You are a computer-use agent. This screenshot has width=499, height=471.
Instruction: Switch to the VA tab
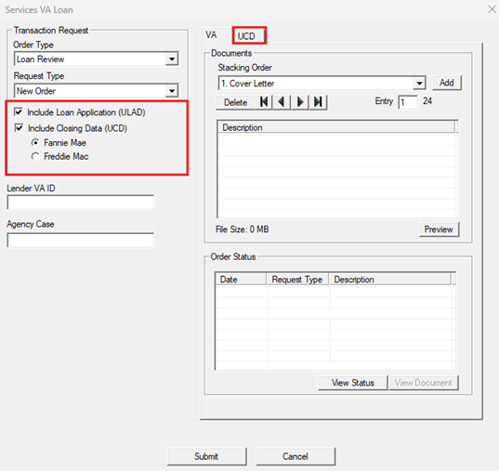click(x=211, y=35)
